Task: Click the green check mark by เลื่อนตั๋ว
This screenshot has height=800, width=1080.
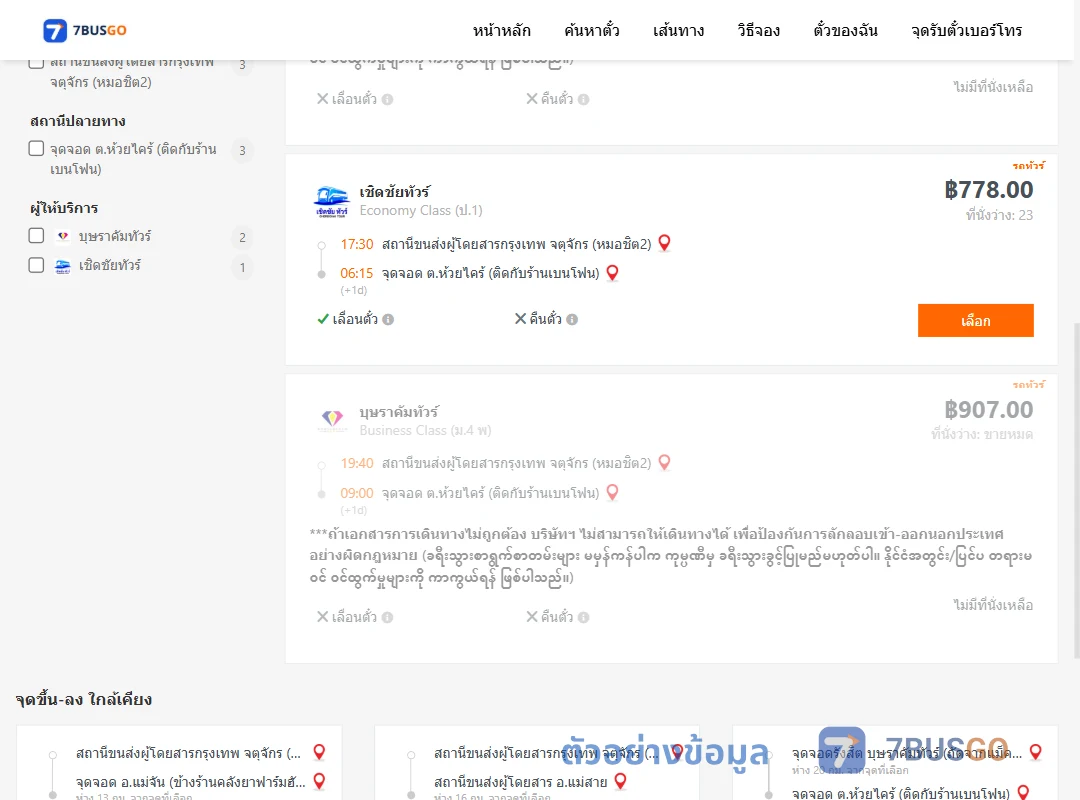Action: coord(322,319)
